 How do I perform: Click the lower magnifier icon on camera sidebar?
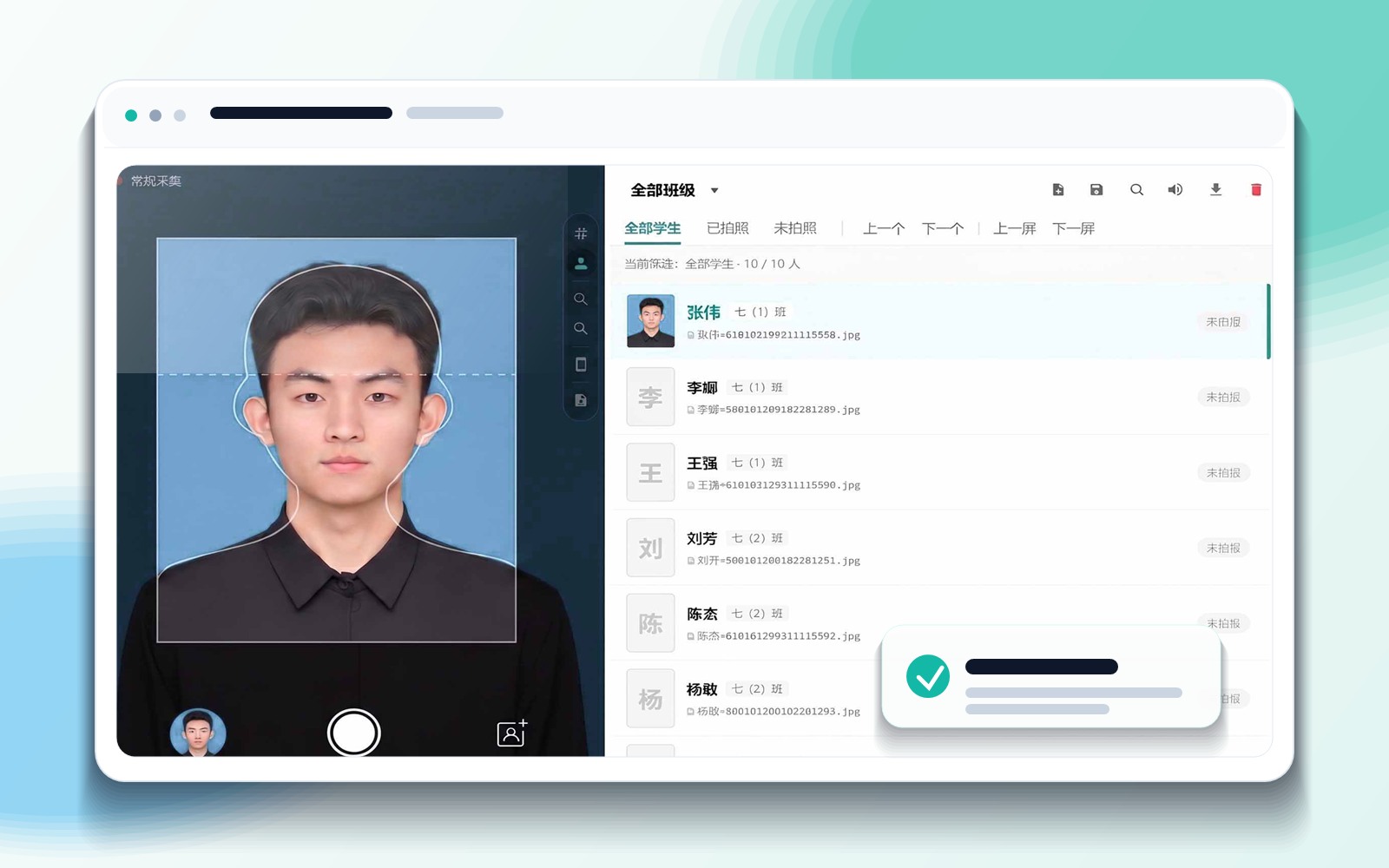tap(581, 329)
